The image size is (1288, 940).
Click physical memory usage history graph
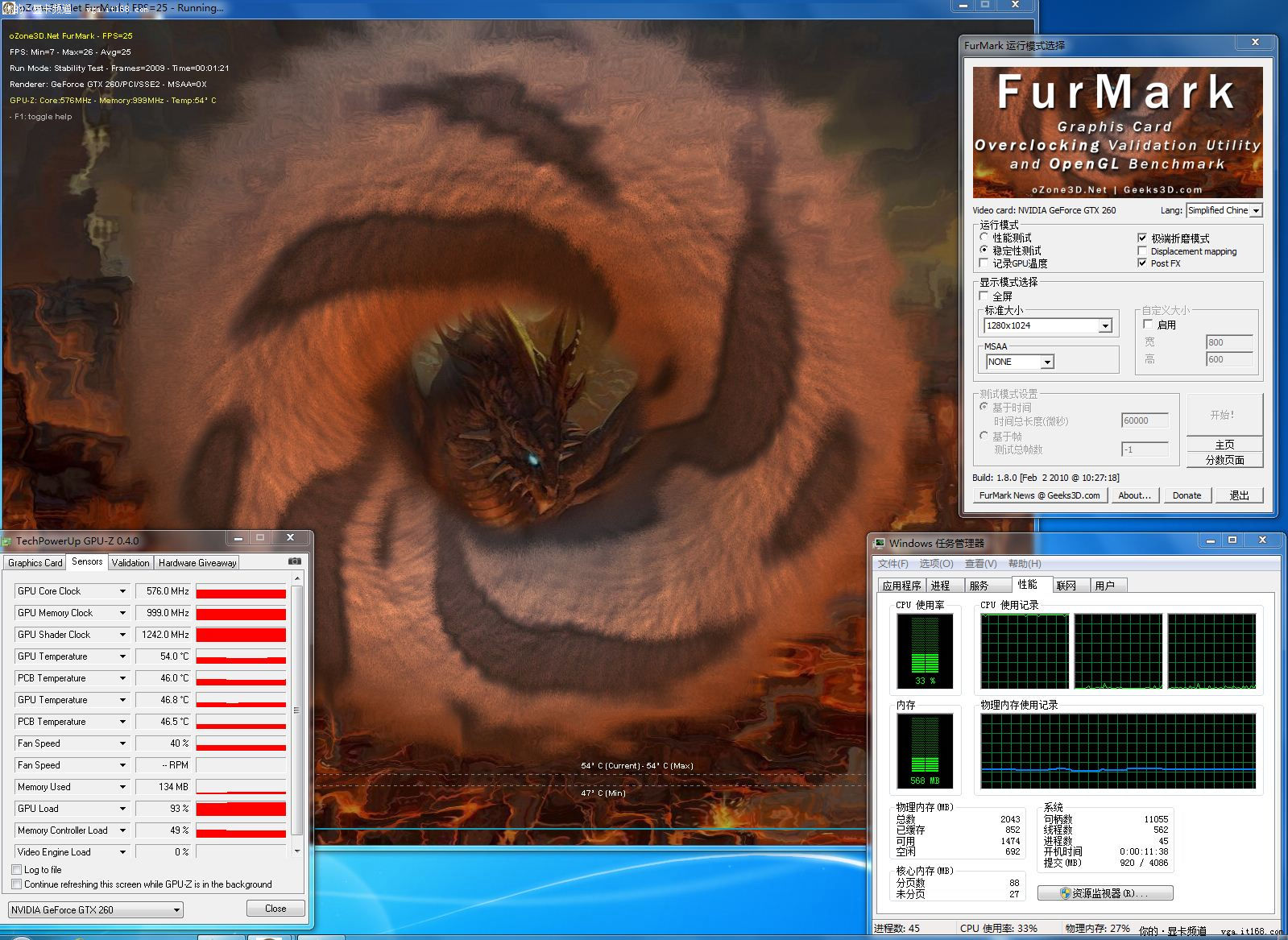pyautogui.click(x=1118, y=752)
